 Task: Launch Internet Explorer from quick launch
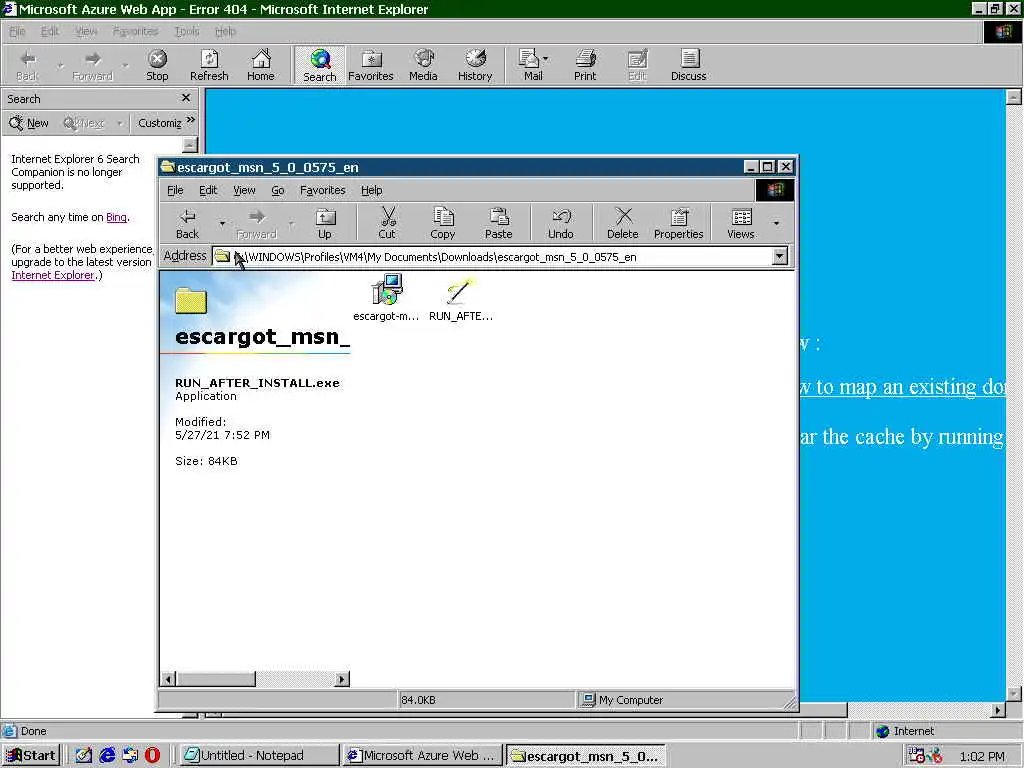click(107, 756)
